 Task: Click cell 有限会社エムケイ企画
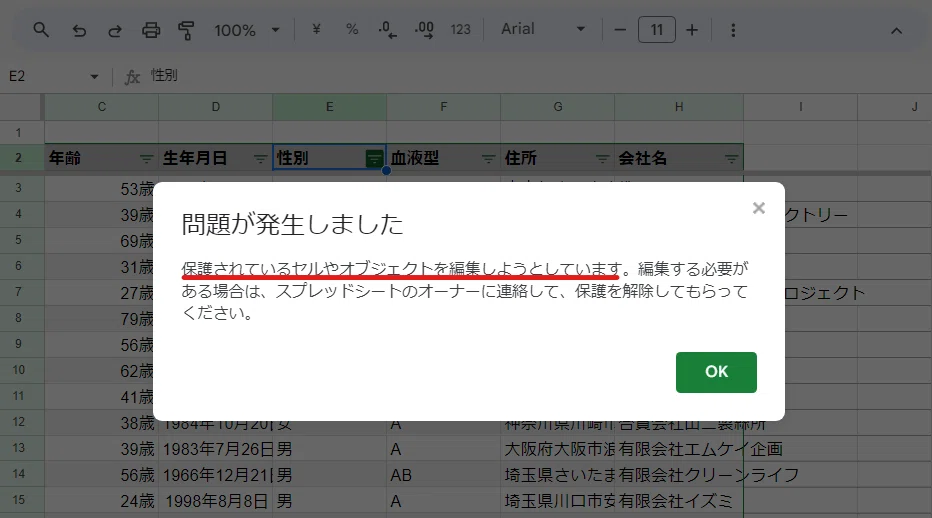click(679, 449)
